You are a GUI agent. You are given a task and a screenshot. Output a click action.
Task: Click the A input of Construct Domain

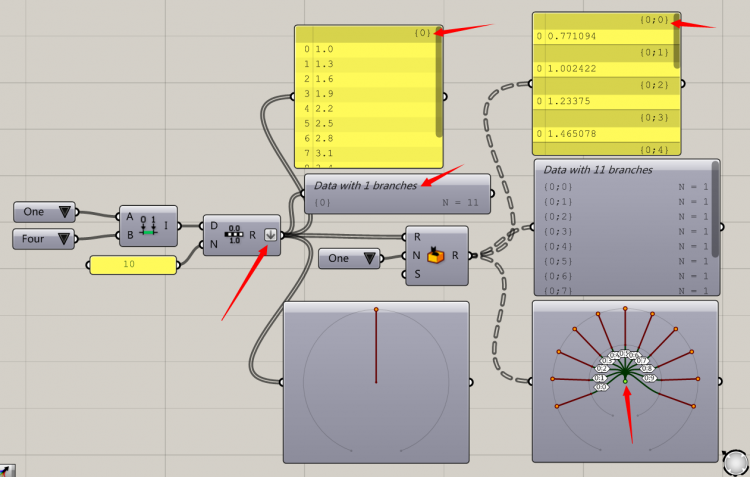click(x=130, y=217)
